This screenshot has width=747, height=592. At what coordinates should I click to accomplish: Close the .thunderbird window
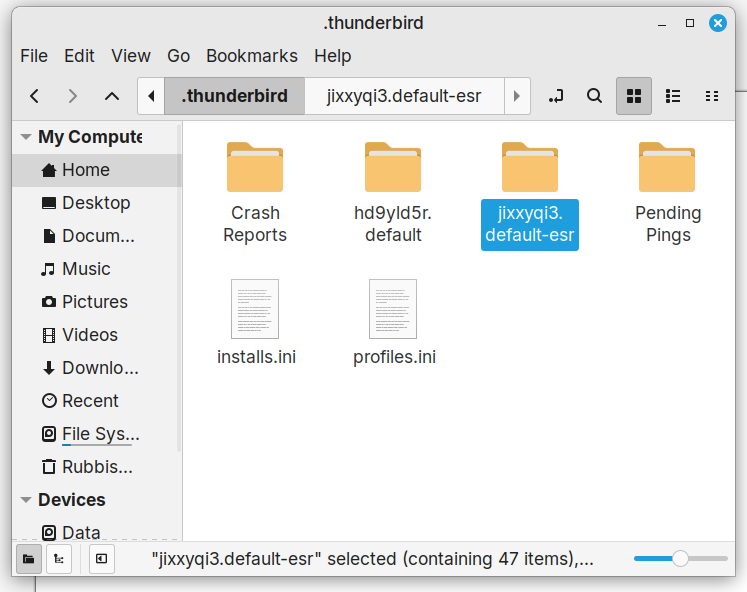click(717, 23)
